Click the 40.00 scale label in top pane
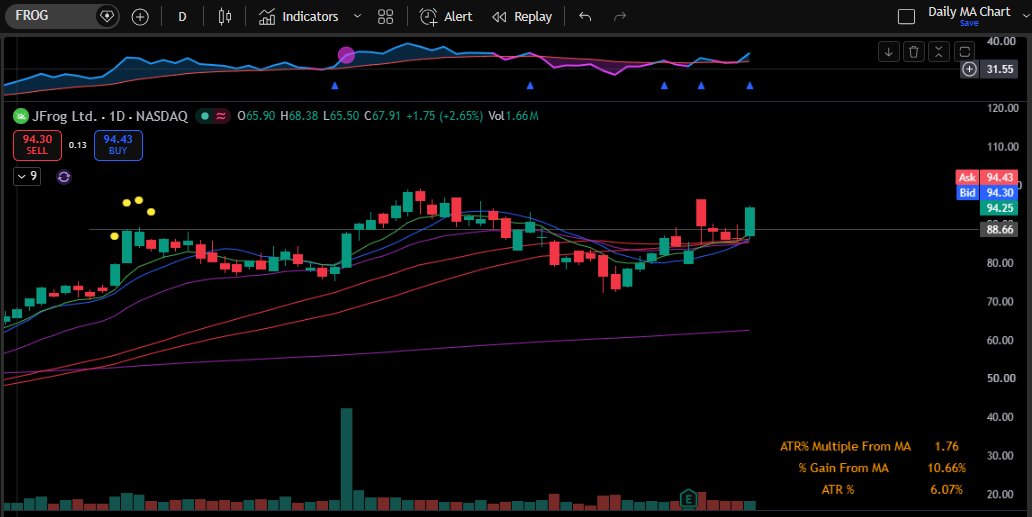The width and height of the screenshot is (1032, 517). [1002, 41]
